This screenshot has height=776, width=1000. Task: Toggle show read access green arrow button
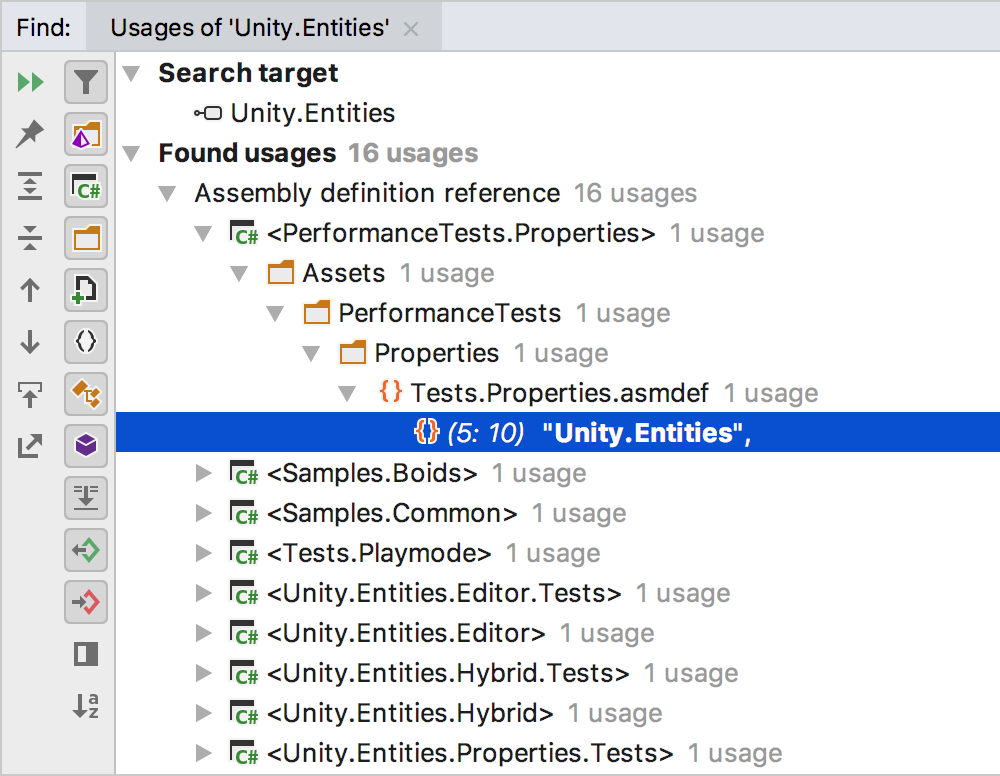point(85,550)
